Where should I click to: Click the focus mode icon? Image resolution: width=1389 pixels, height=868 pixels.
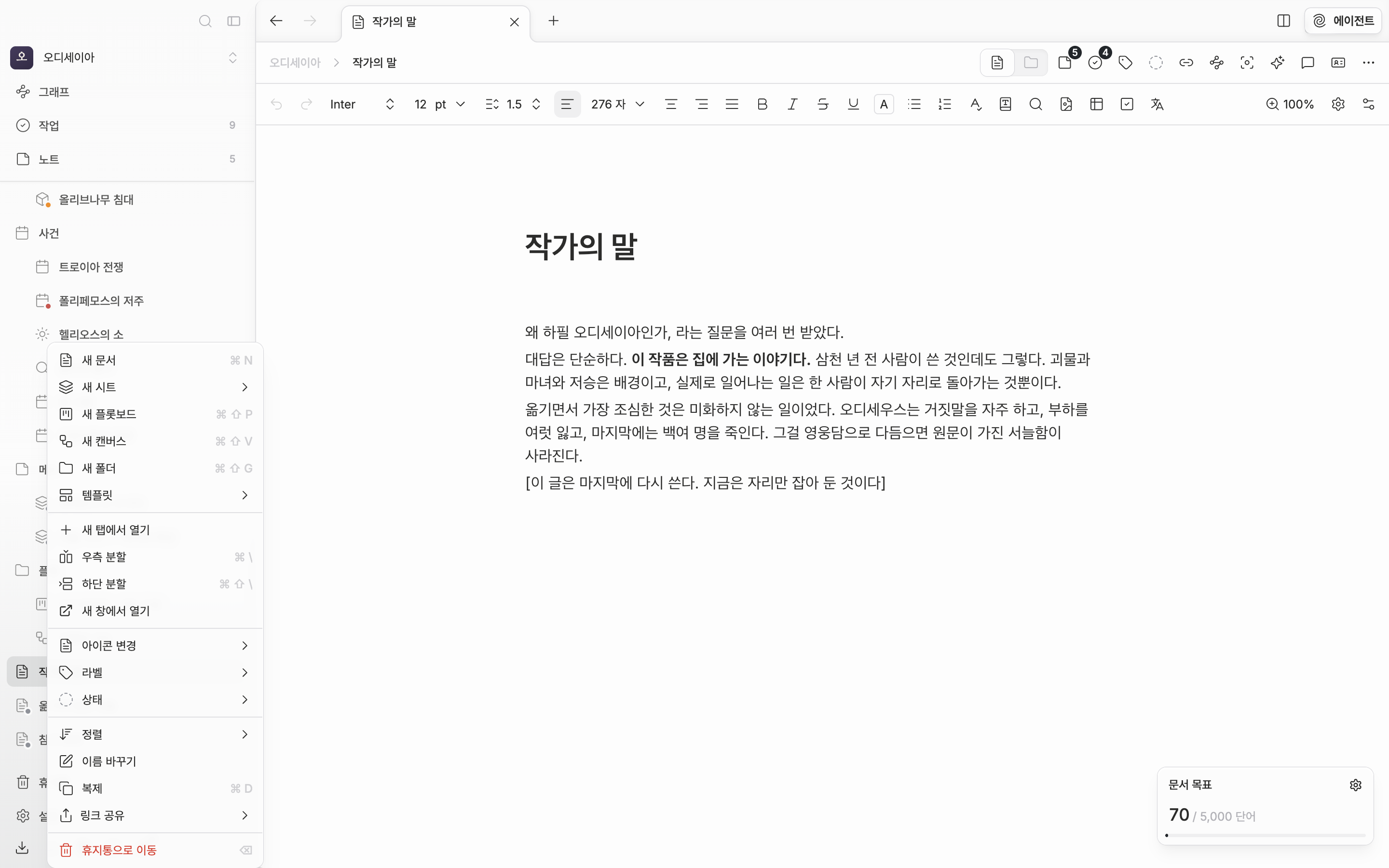[1247, 63]
